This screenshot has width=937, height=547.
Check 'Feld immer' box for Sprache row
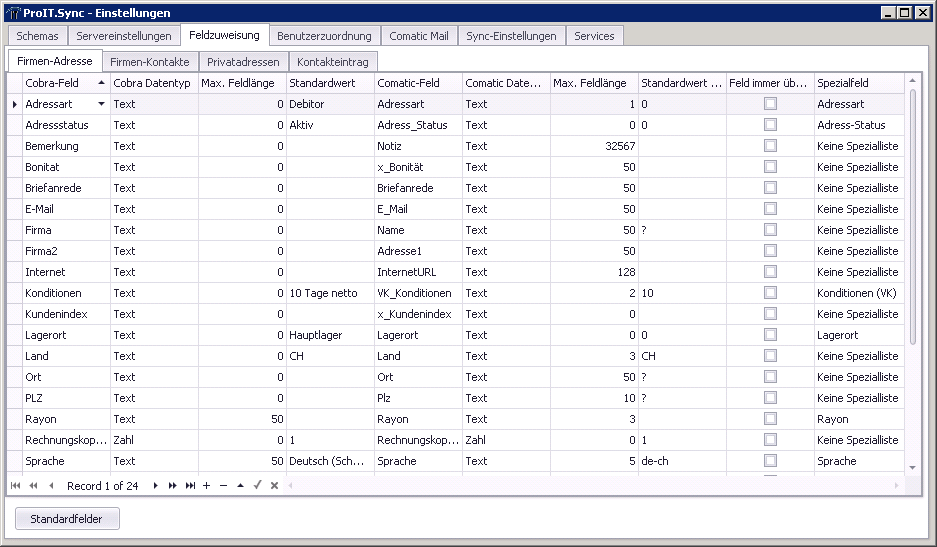770,461
